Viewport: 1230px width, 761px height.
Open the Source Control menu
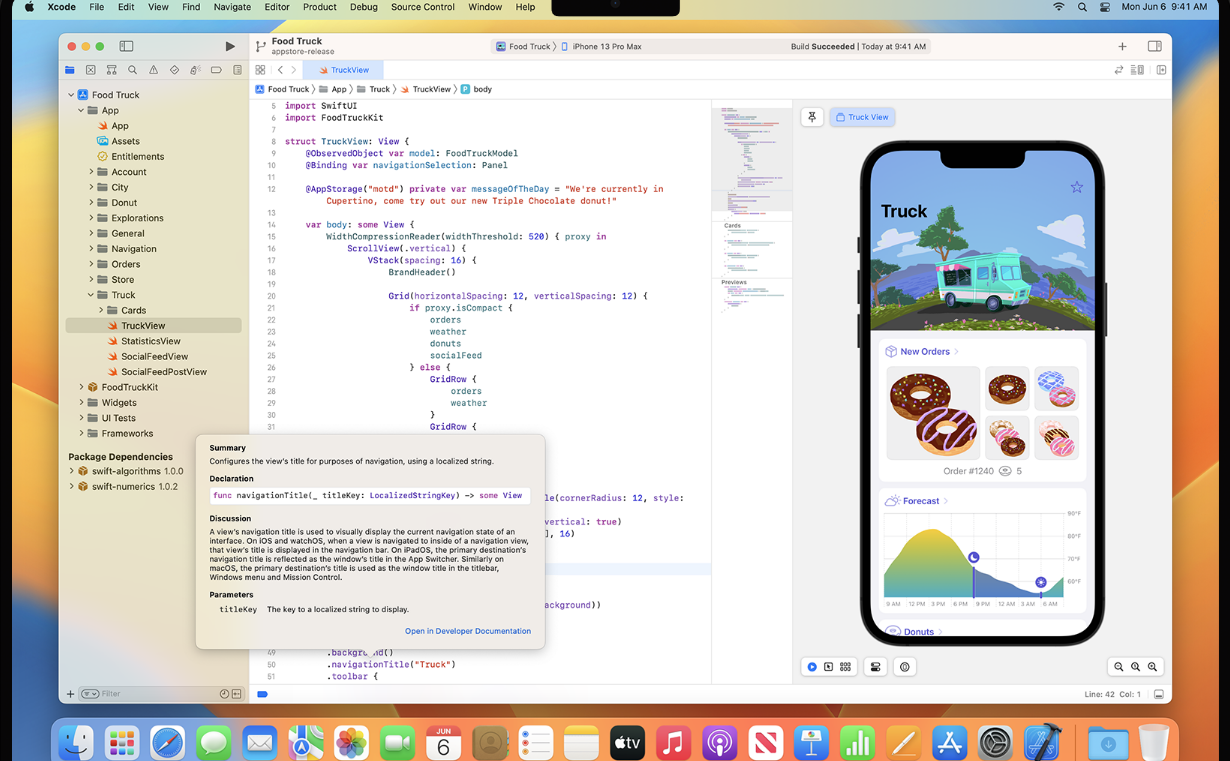(422, 7)
